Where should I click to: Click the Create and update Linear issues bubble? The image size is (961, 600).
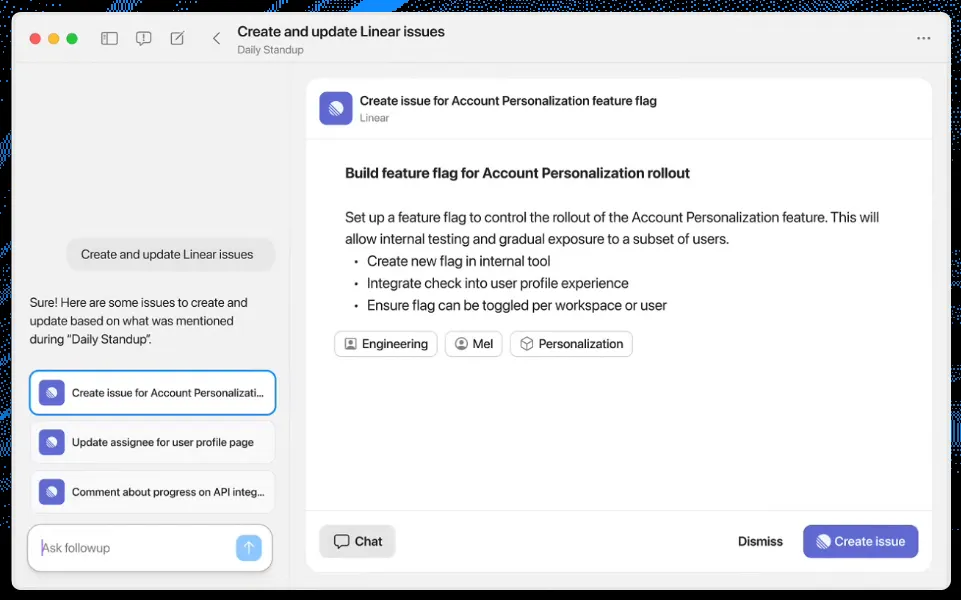point(167,254)
